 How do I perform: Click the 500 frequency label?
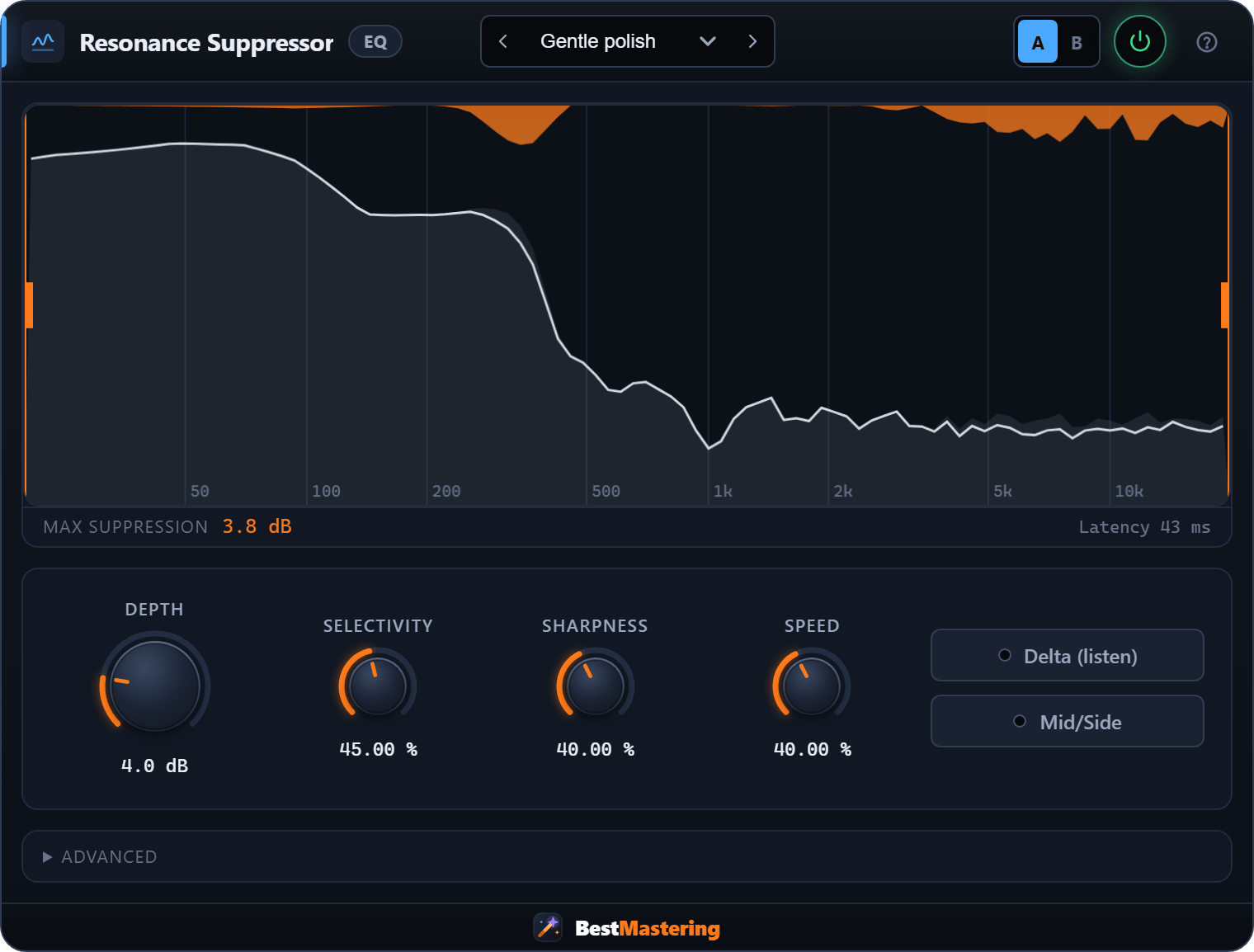[x=606, y=491]
